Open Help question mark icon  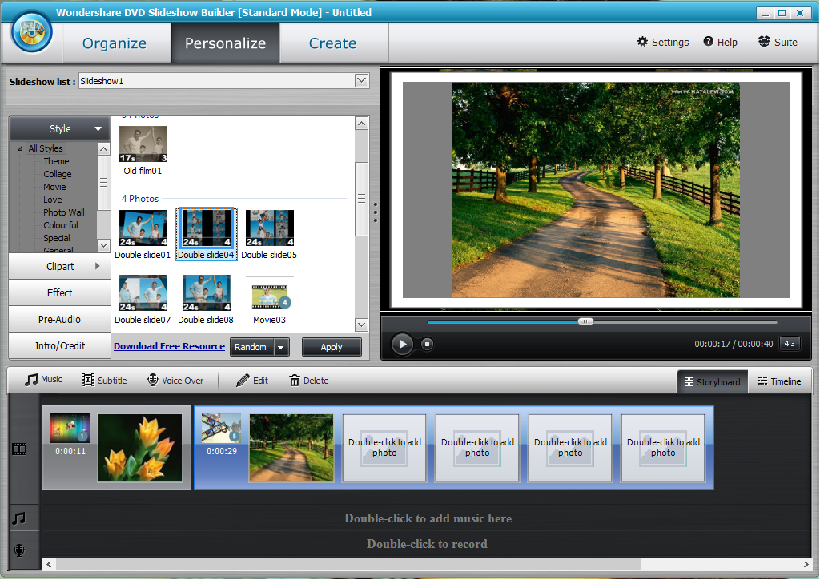coord(708,42)
